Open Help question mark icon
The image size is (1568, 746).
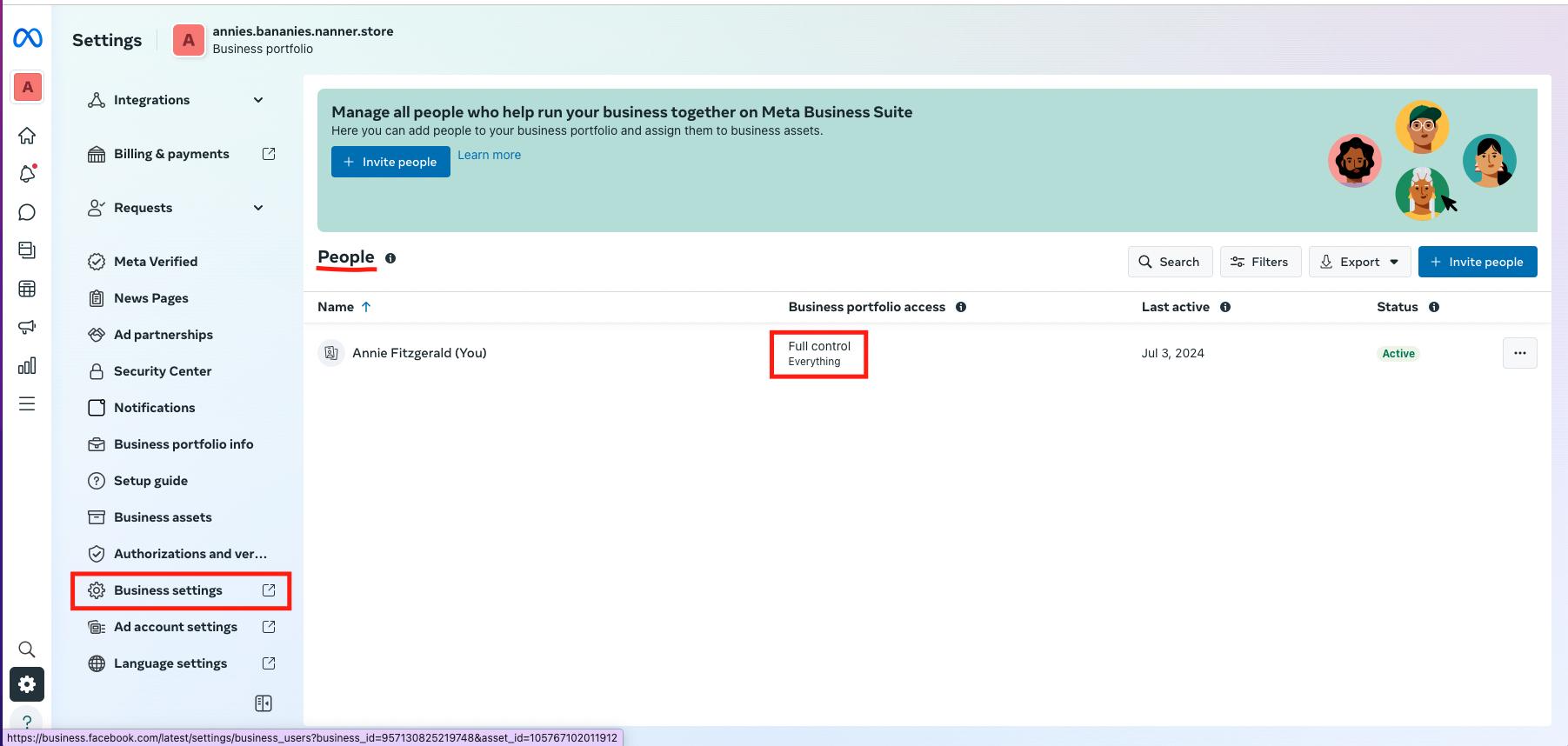27,722
